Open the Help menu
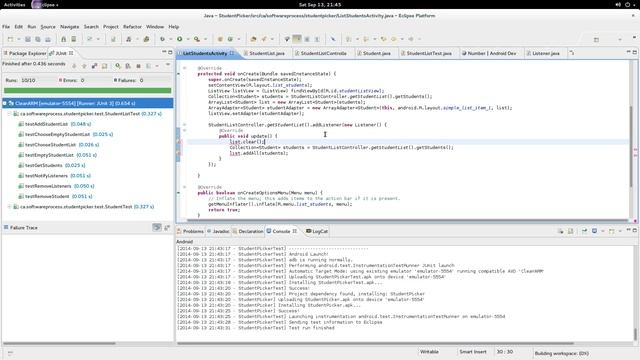Screen dimensions: 640x360 coord(173,27)
